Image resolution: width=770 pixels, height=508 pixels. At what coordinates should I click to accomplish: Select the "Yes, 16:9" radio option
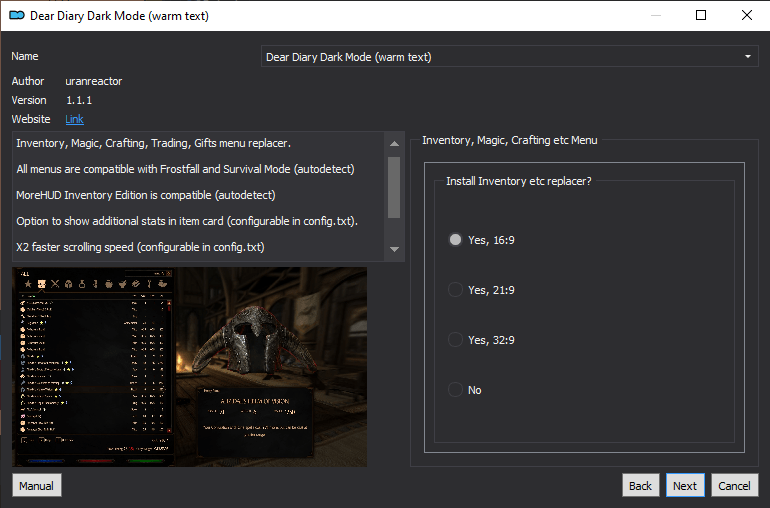(481, 240)
